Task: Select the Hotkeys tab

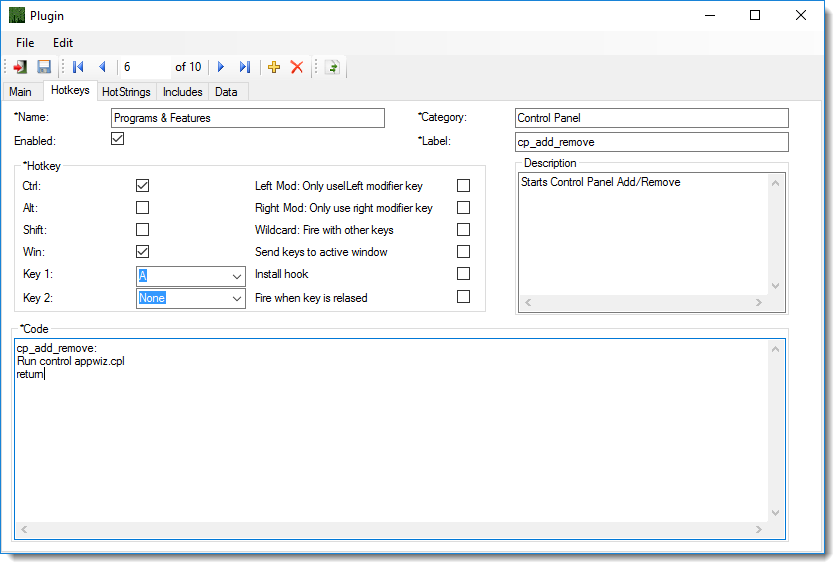Action: (x=70, y=91)
